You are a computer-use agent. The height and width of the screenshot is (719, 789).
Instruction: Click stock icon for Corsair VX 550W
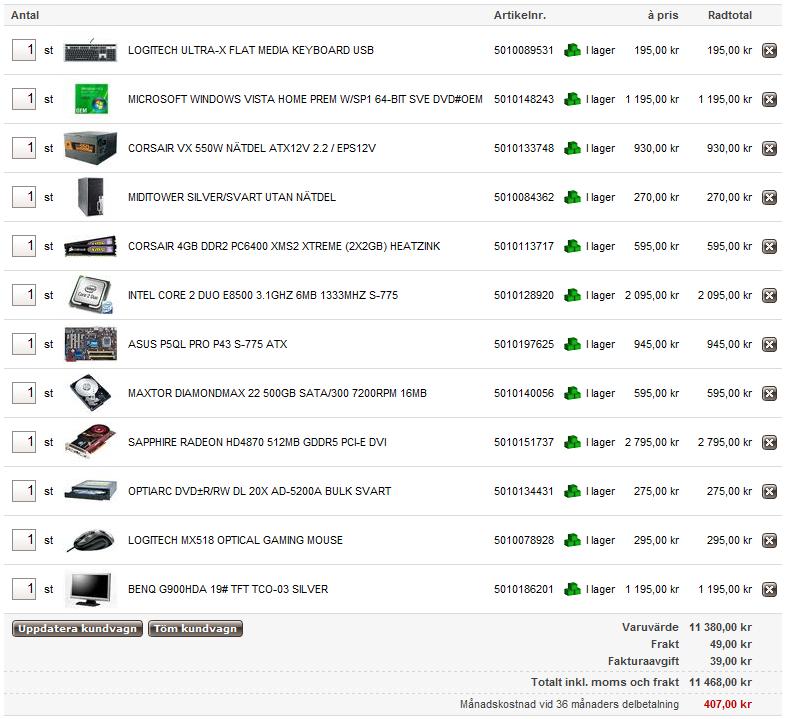click(x=573, y=148)
